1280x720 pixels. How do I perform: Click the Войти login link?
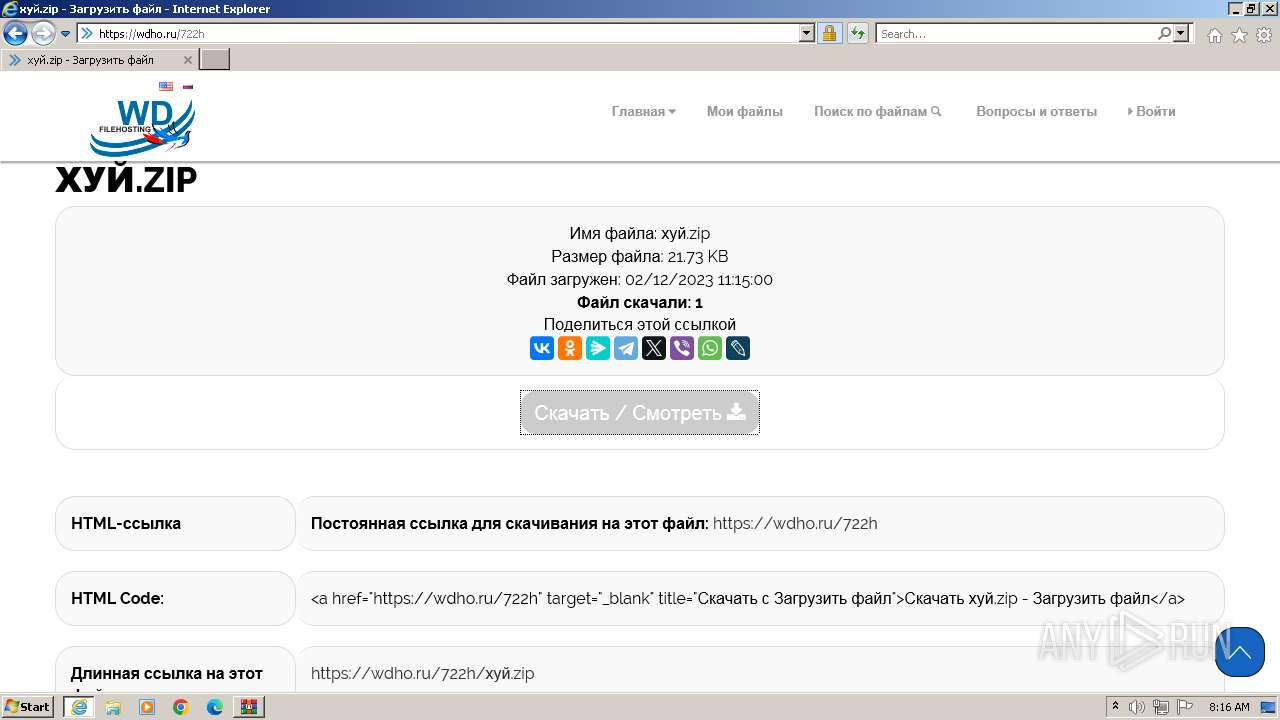1152,112
